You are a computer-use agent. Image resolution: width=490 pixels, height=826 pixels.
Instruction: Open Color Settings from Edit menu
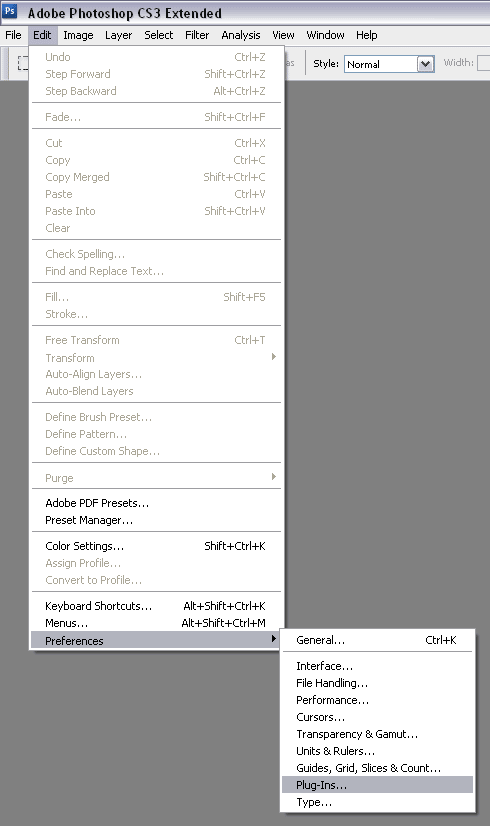point(156,546)
